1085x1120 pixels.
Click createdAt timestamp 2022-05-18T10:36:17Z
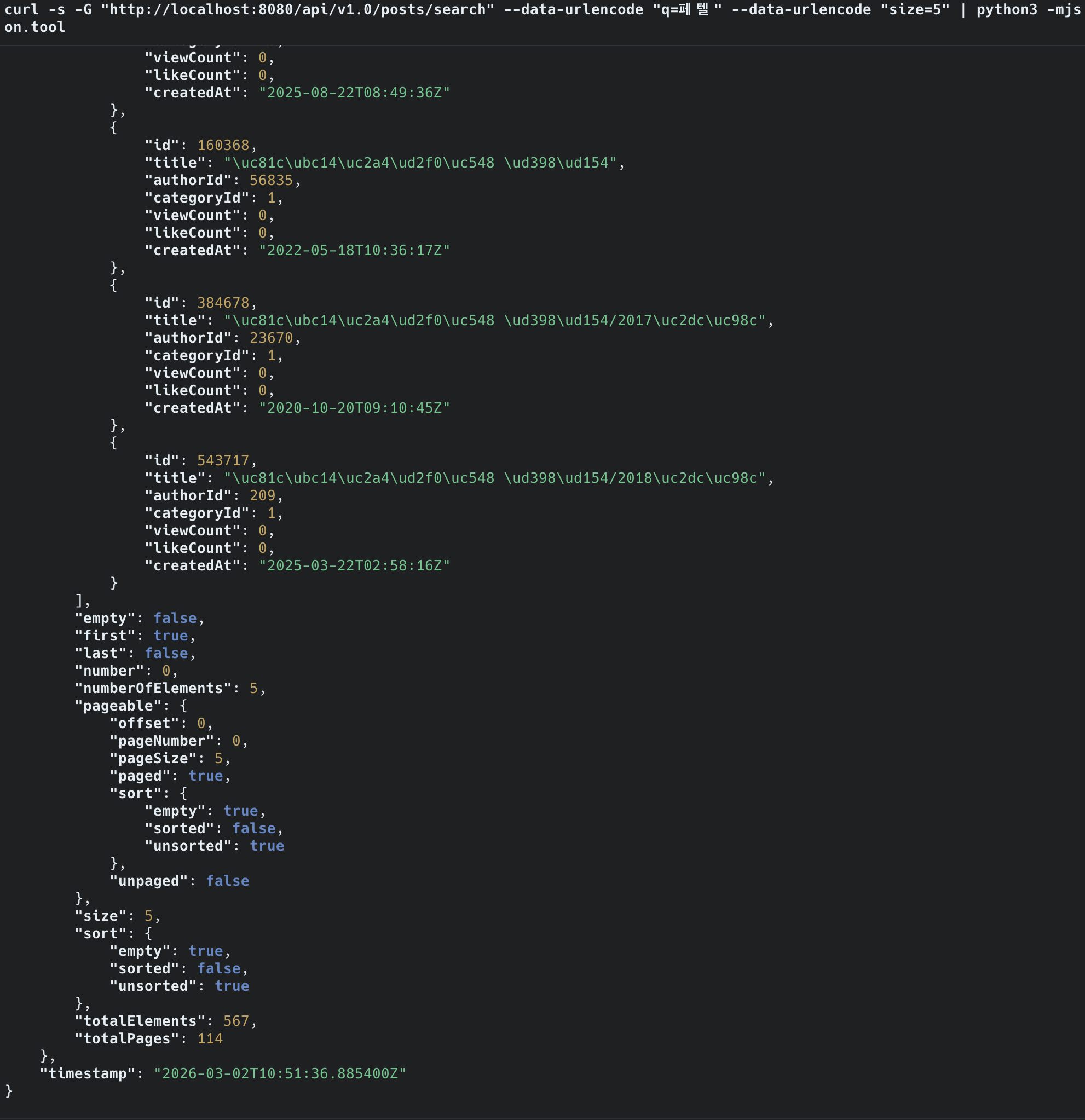click(x=354, y=250)
